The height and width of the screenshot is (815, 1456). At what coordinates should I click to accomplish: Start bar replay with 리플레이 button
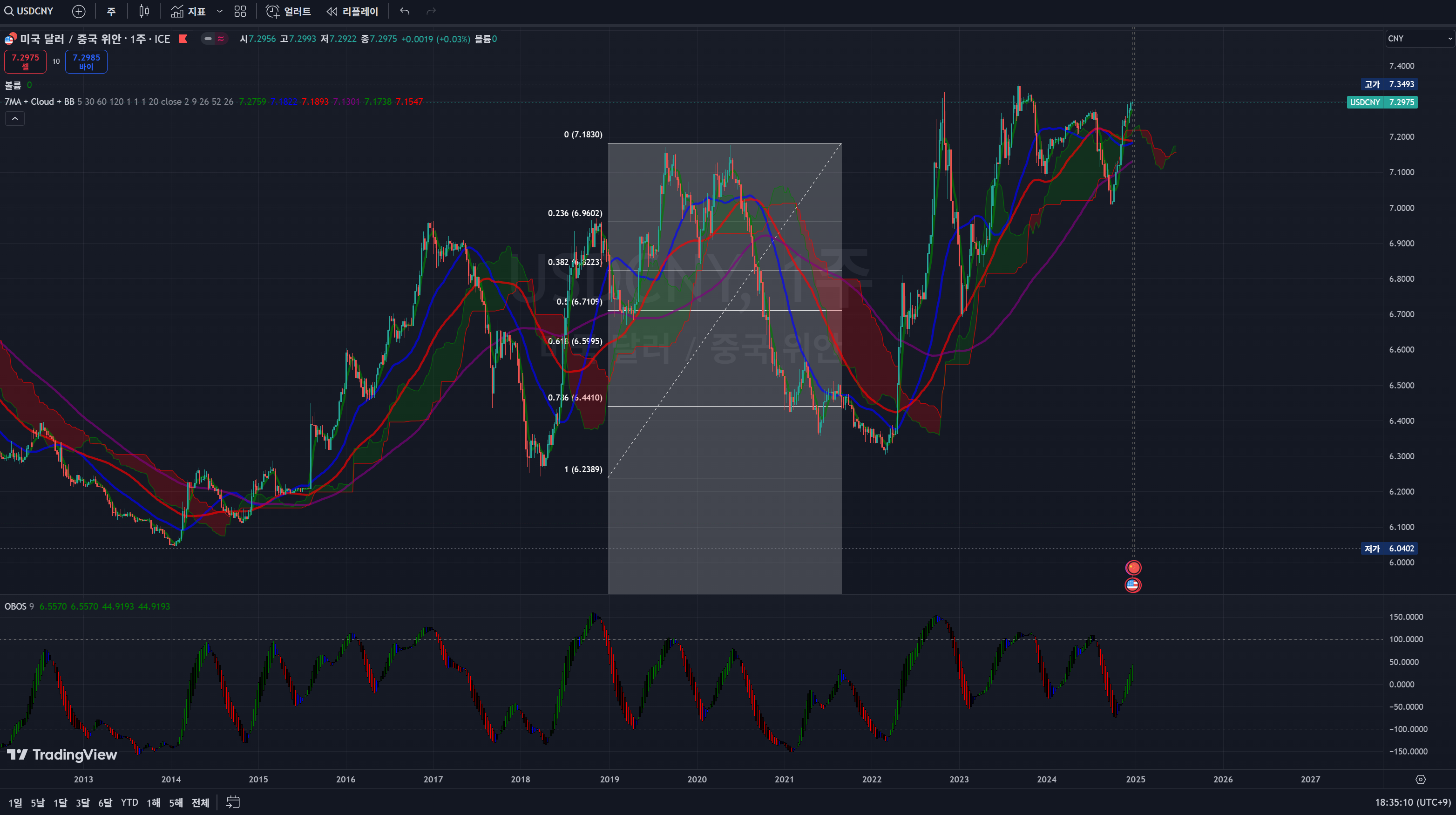point(352,11)
